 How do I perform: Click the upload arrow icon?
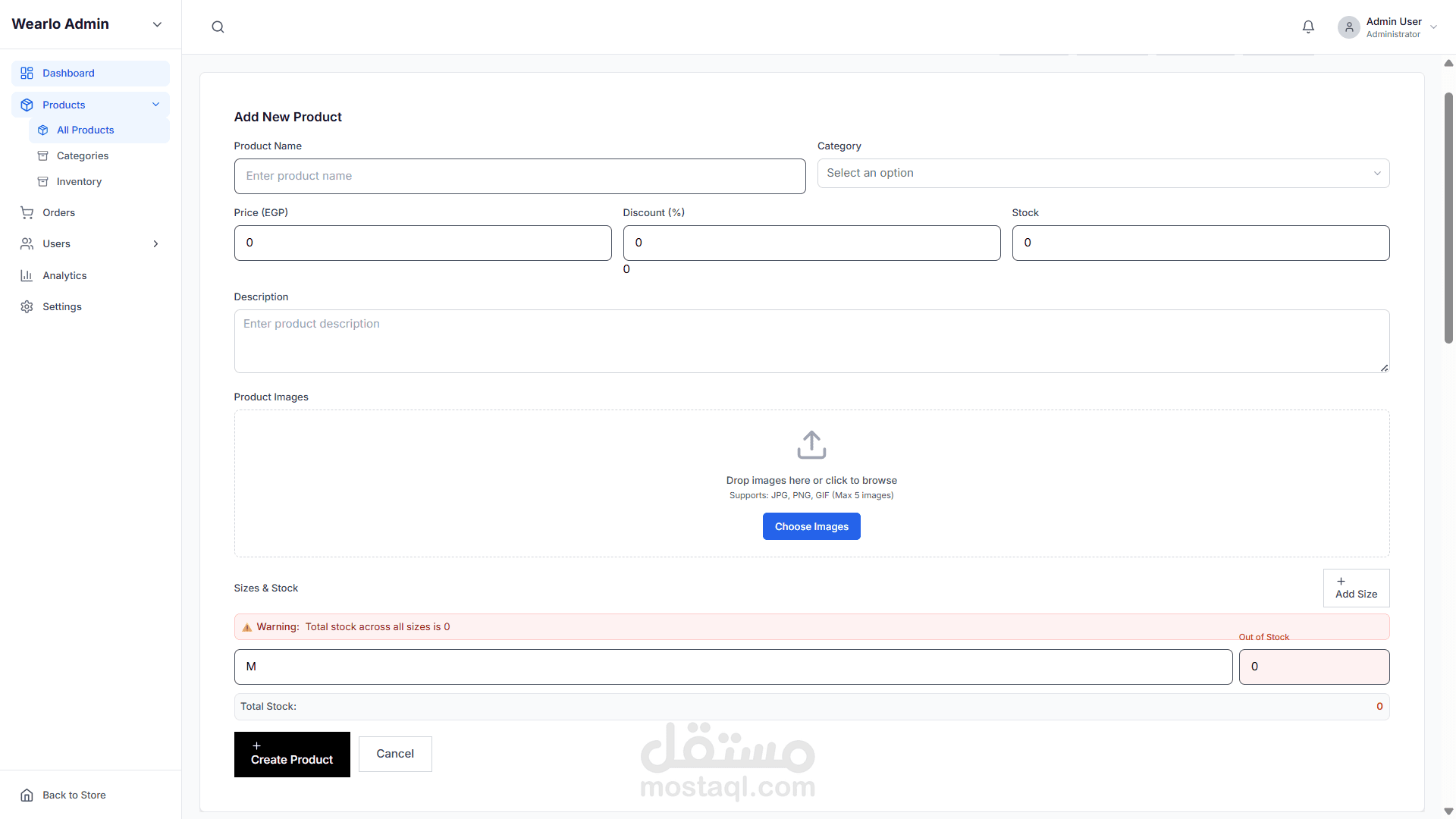(x=811, y=445)
